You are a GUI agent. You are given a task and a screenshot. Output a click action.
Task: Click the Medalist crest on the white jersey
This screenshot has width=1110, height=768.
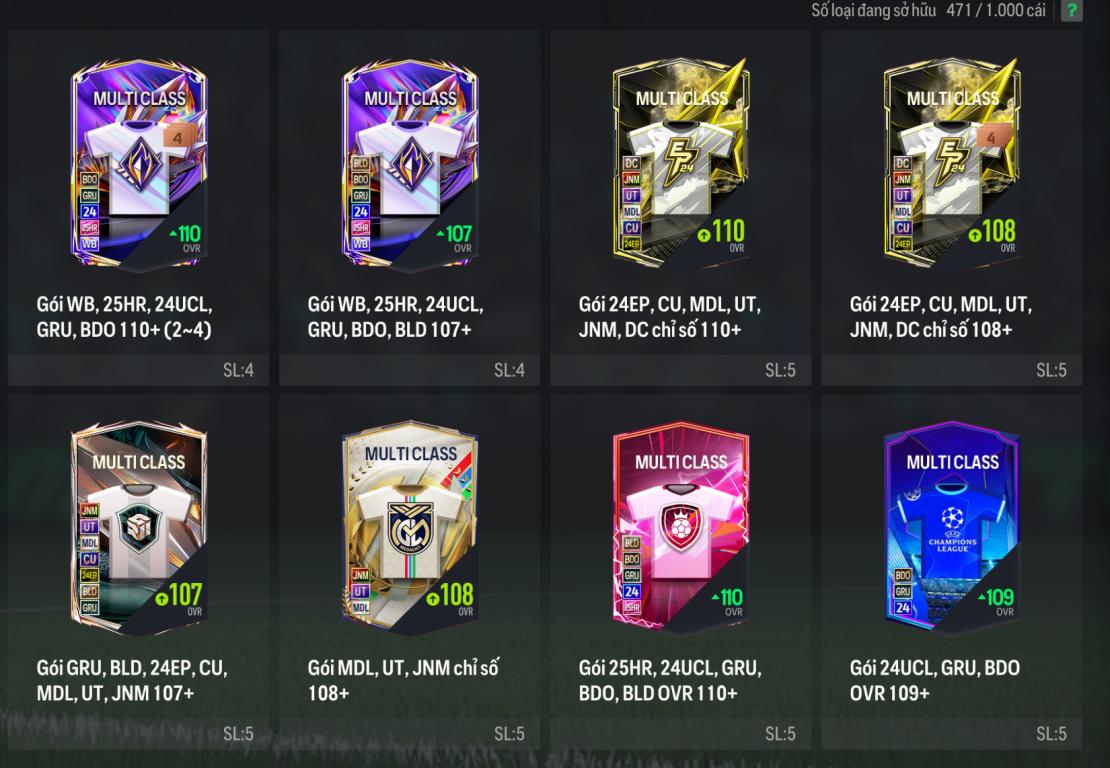(410, 527)
